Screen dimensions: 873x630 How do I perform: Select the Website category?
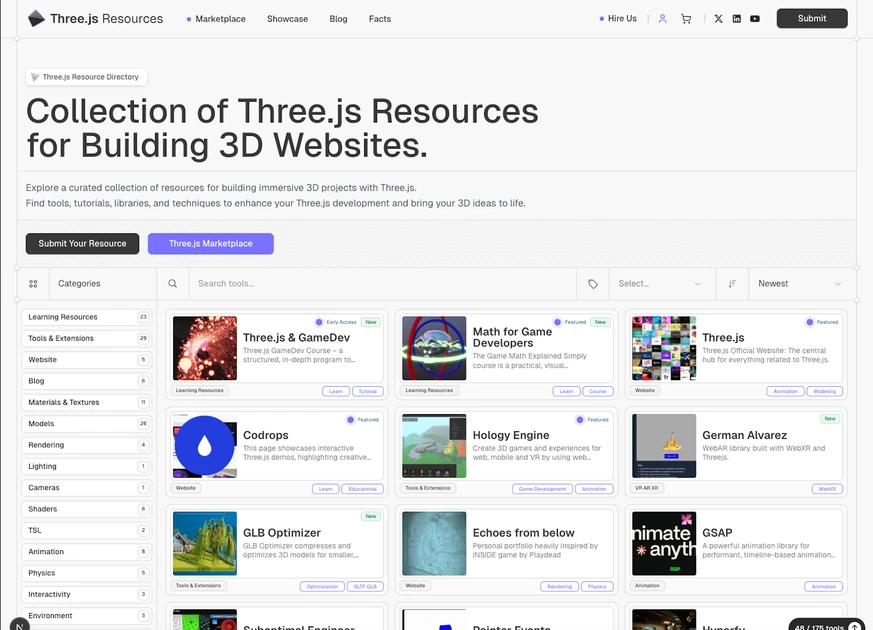tap(86, 360)
